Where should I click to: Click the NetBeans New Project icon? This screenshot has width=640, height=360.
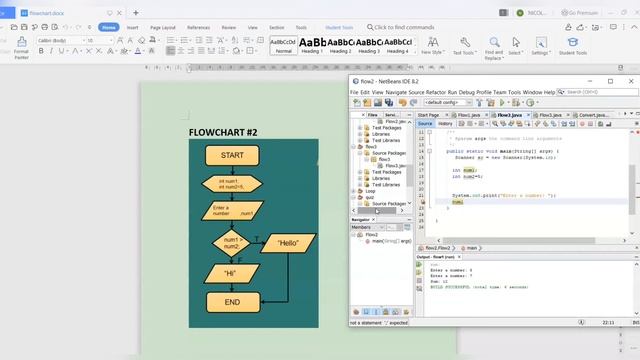click(x=367, y=102)
